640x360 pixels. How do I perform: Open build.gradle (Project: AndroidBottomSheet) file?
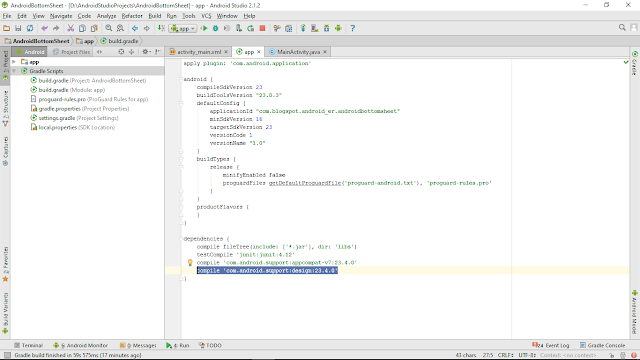pyautogui.click(x=88, y=80)
